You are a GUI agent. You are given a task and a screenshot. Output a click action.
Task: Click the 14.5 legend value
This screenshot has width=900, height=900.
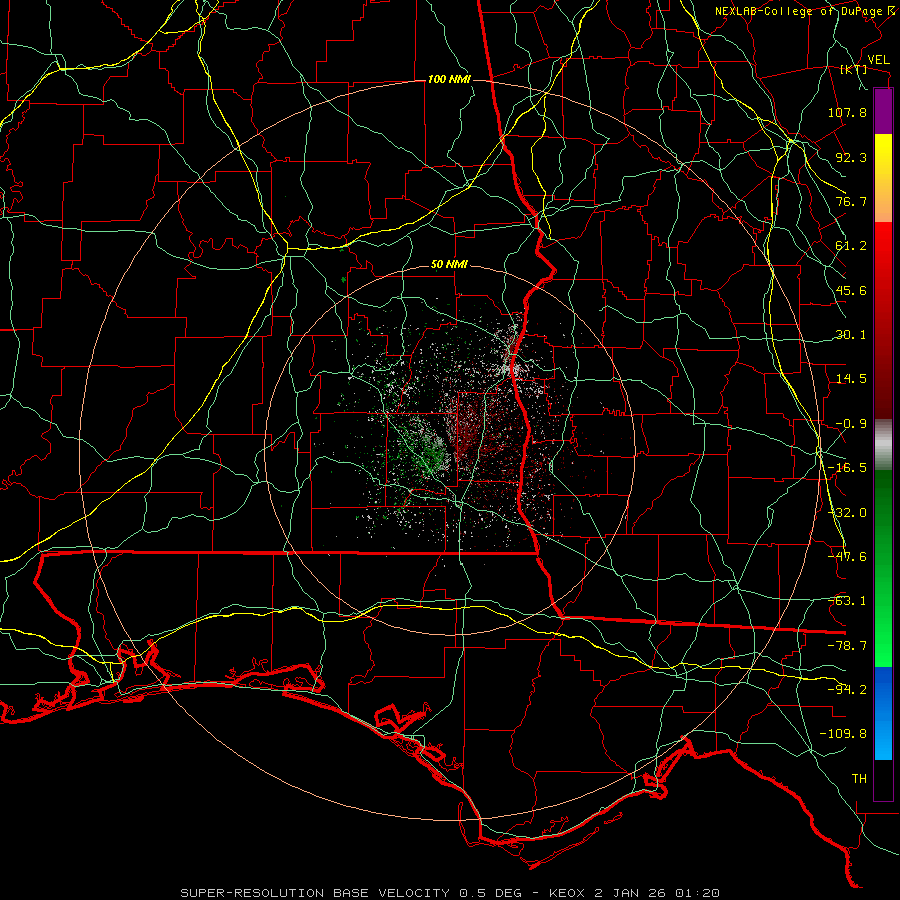coord(851,379)
